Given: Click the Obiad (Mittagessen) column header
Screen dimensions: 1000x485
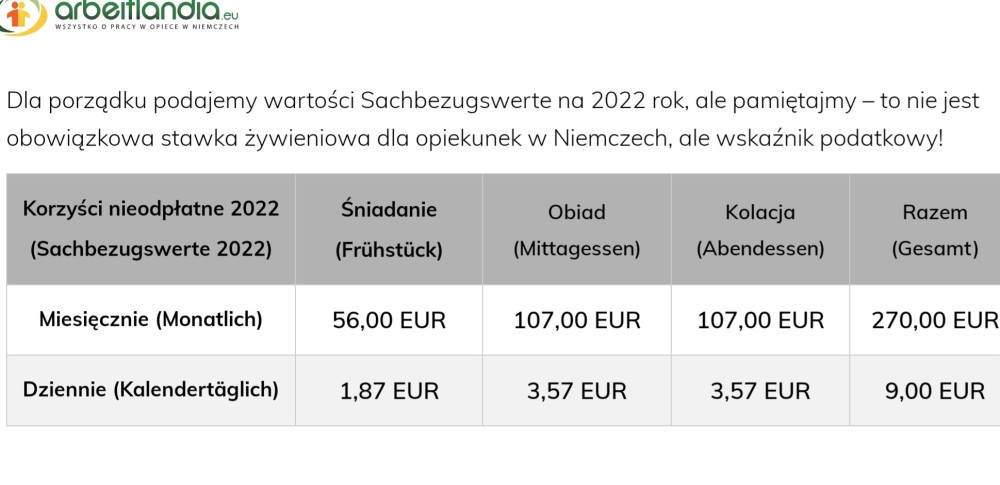Looking at the screenshot, I should (x=576, y=230).
